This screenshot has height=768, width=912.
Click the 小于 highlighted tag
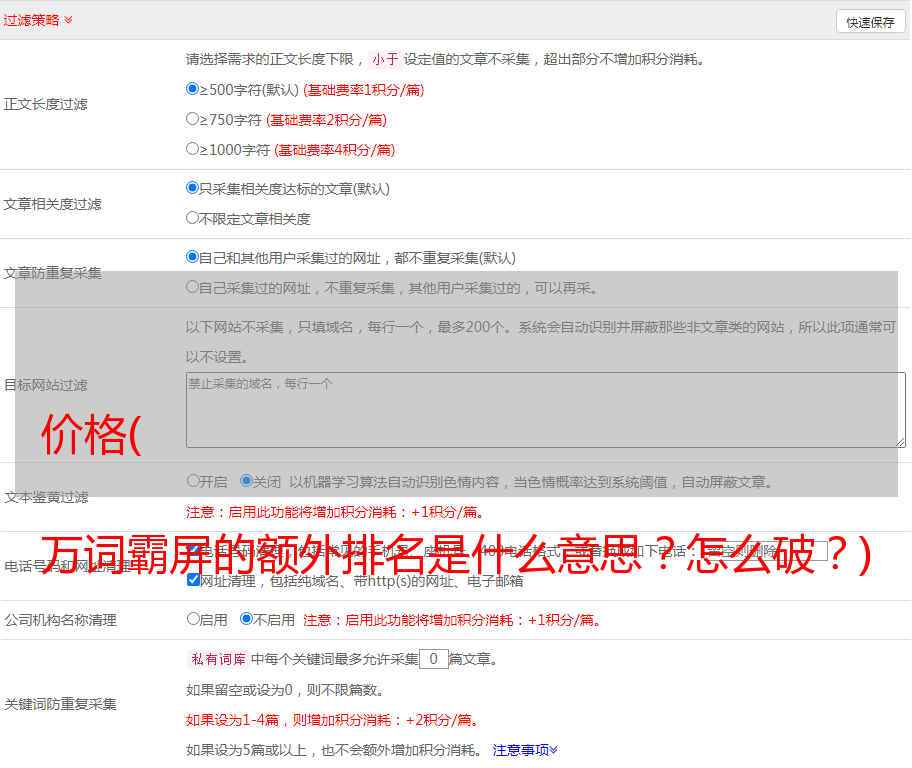[385, 59]
